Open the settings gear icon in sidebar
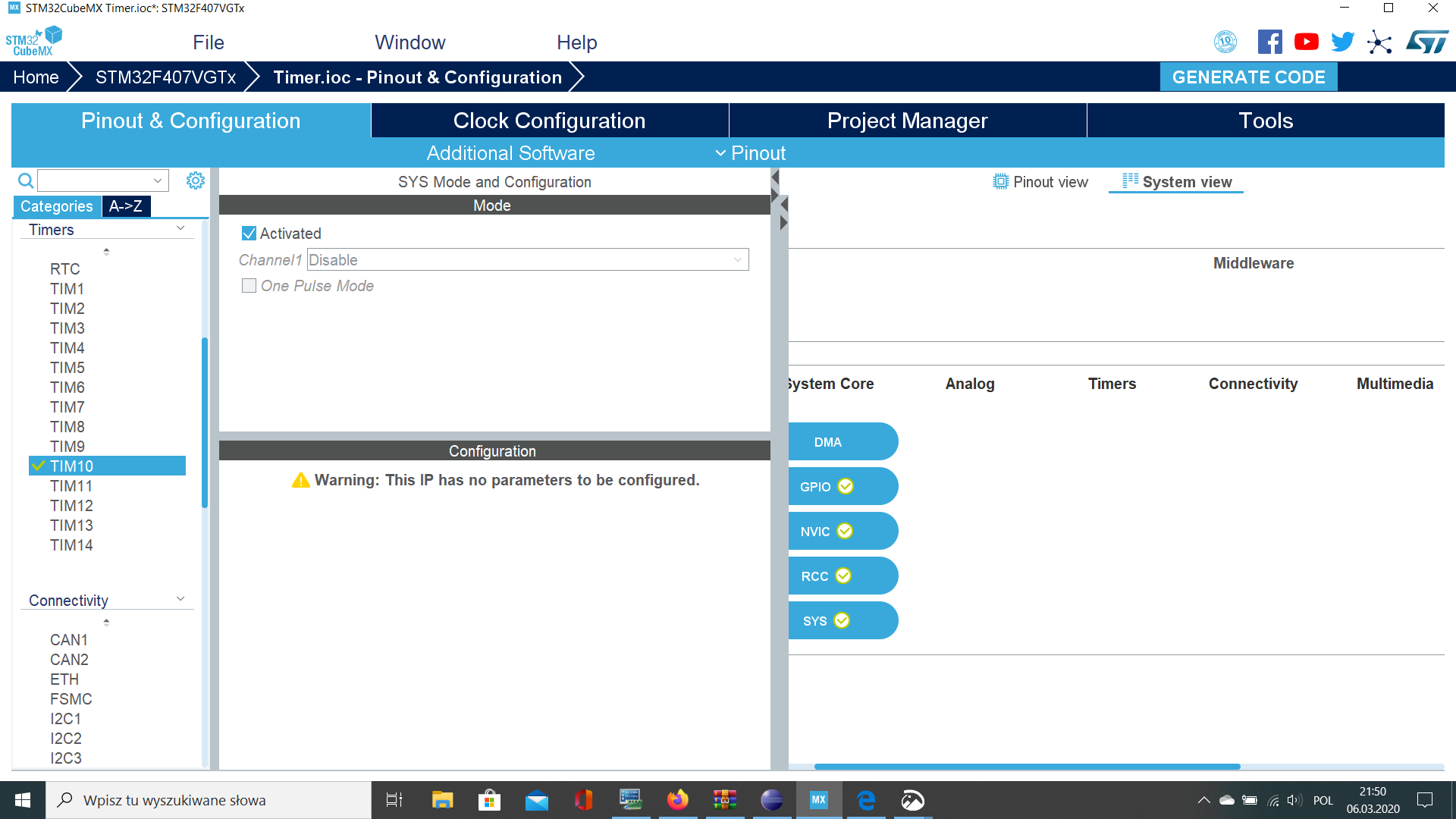 (x=196, y=180)
